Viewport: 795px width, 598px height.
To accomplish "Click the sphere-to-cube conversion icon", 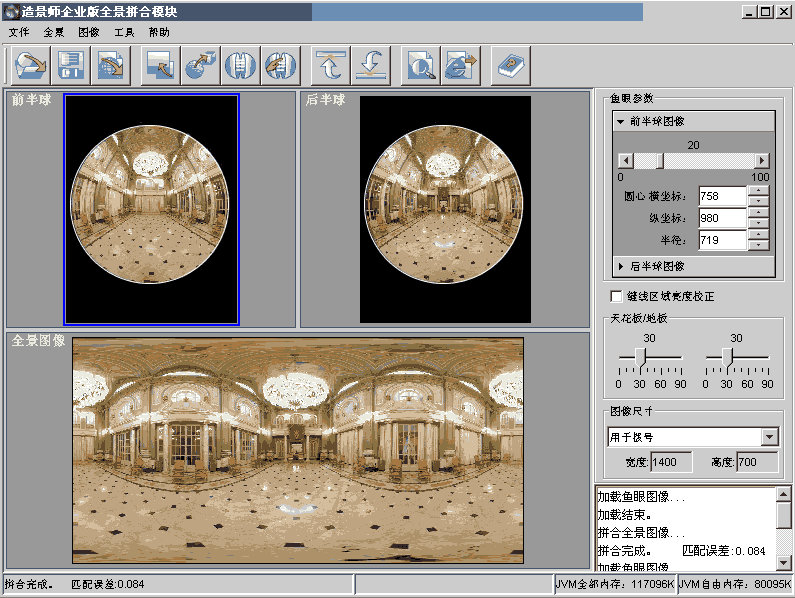I will point(200,65).
